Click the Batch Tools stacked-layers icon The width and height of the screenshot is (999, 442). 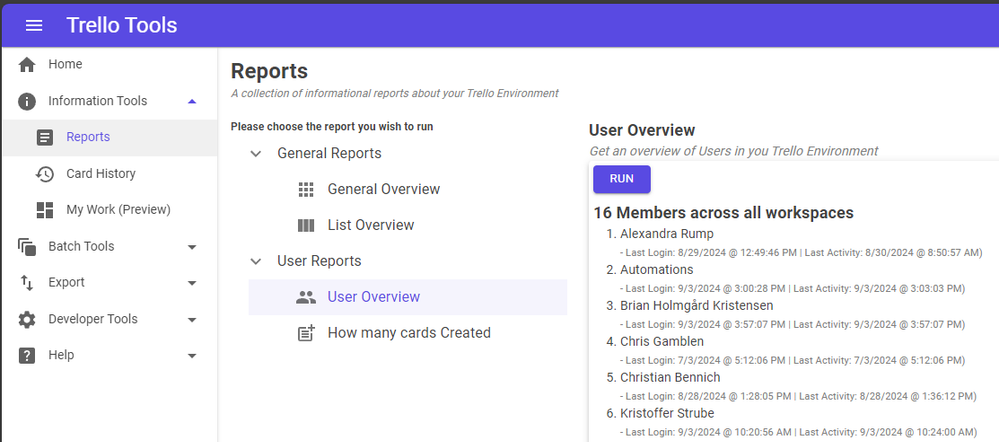click(27, 246)
